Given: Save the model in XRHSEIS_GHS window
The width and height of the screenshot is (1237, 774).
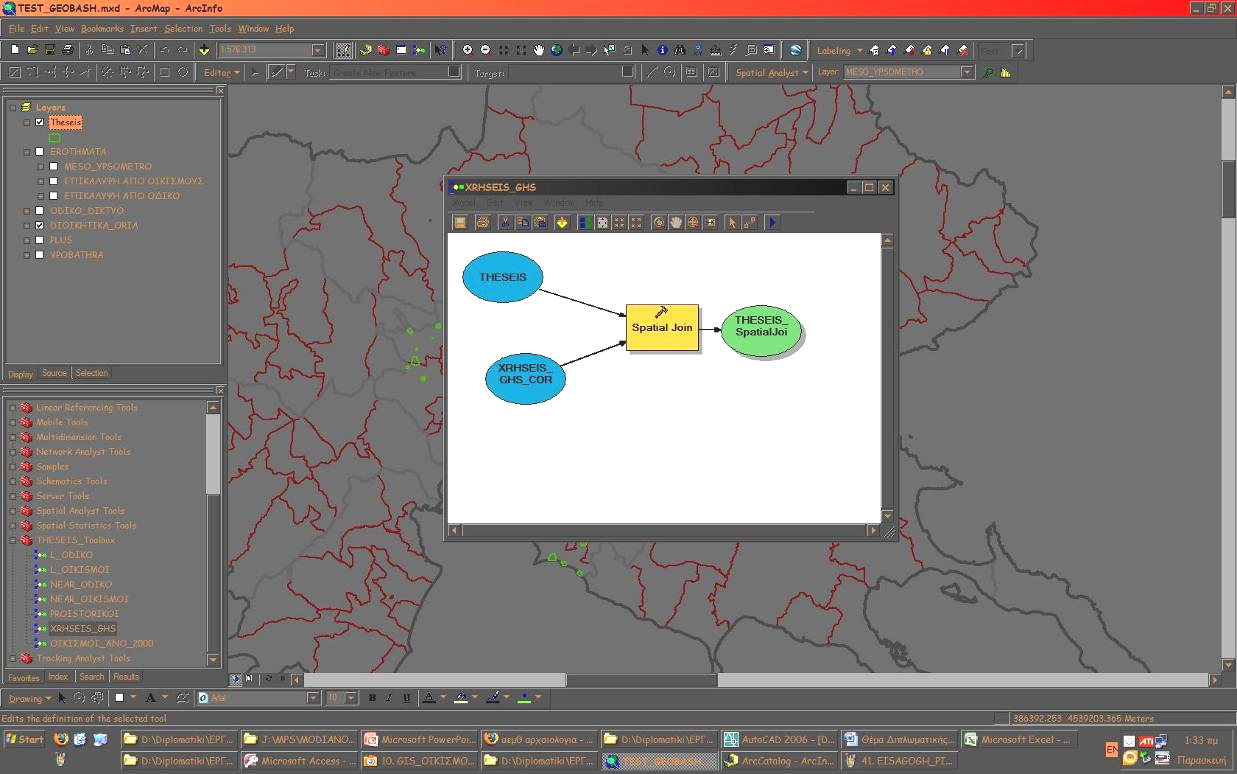Looking at the screenshot, I should click(460, 223).
